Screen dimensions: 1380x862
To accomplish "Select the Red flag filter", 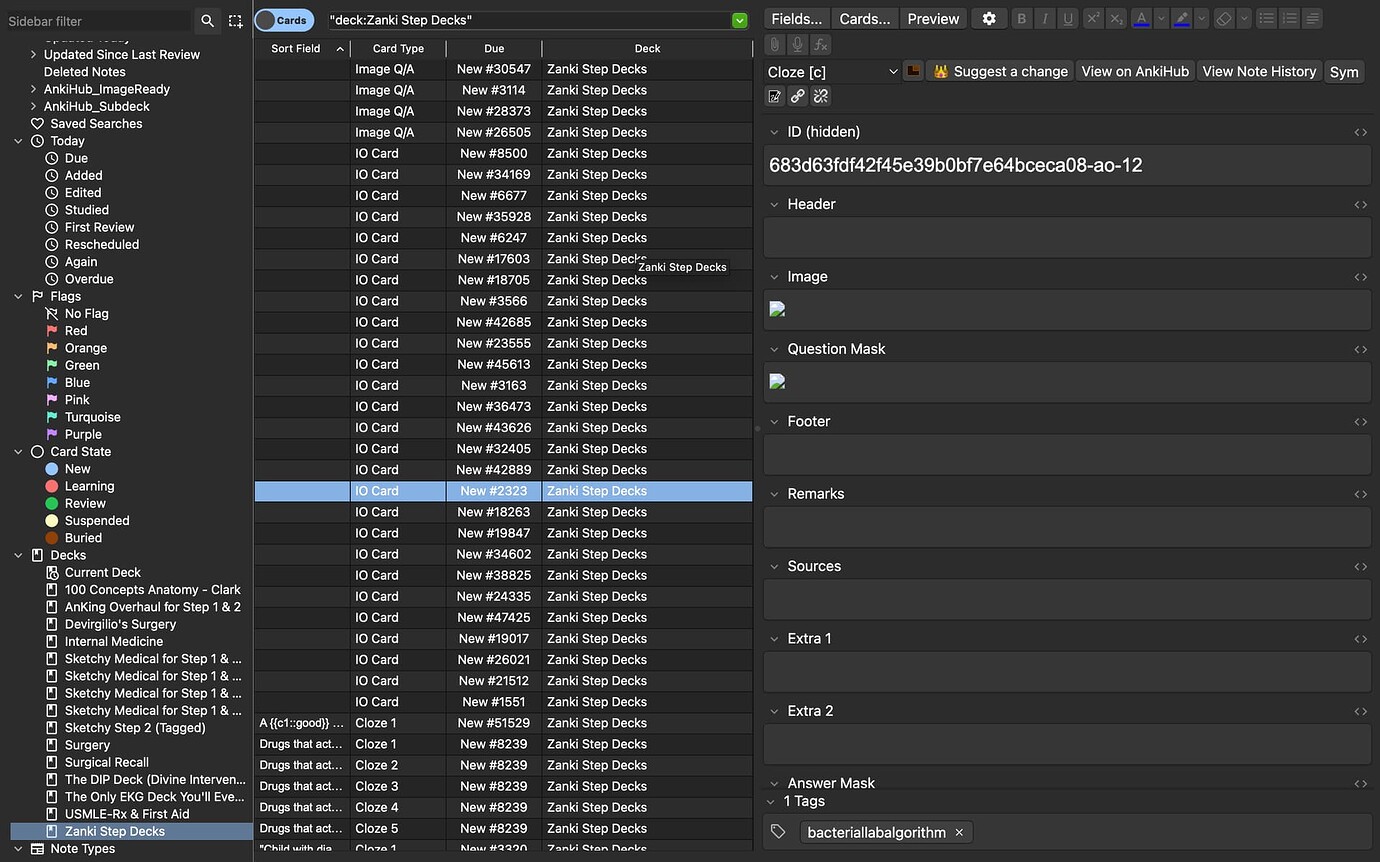I will (x=76, y=331).
